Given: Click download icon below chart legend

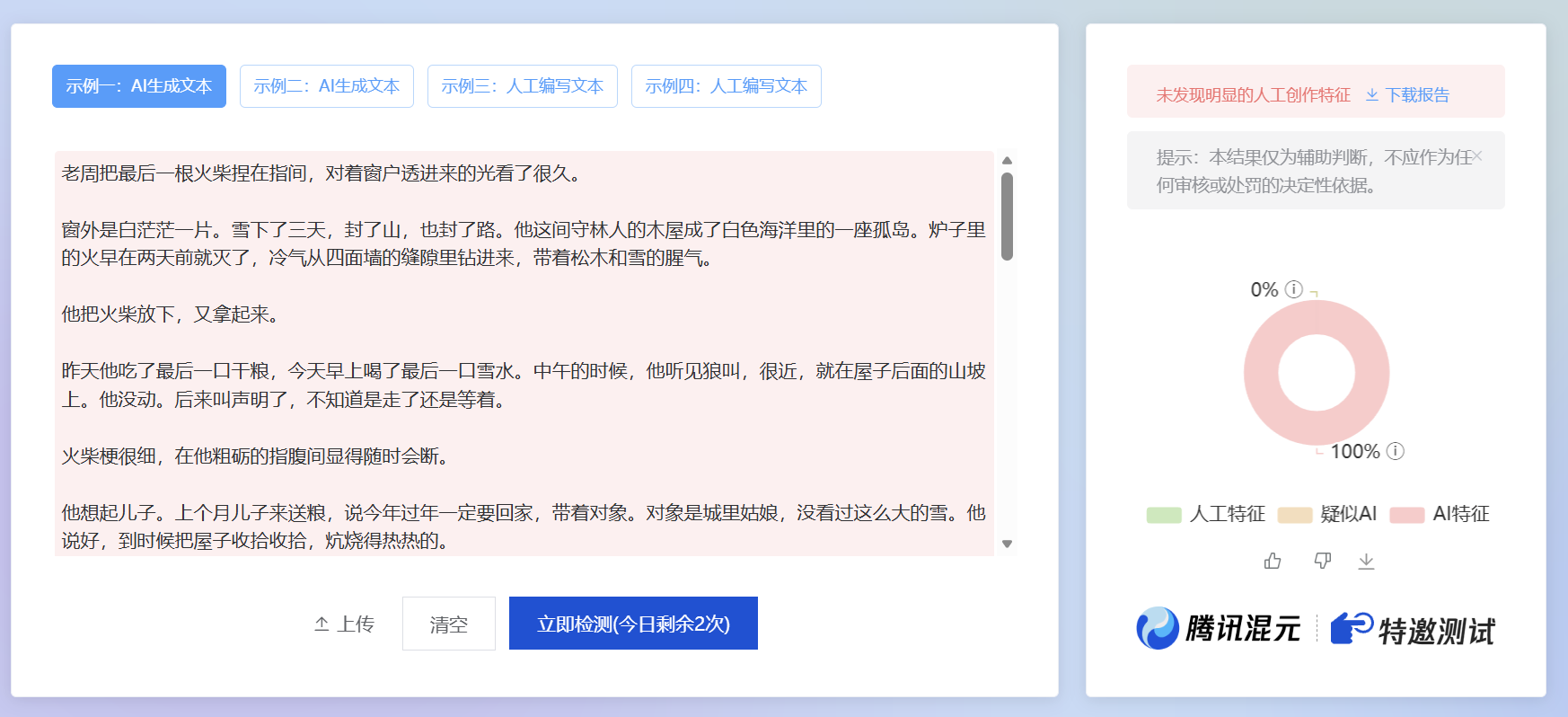Looking at the screenshot, I should tap(1366, 562).
